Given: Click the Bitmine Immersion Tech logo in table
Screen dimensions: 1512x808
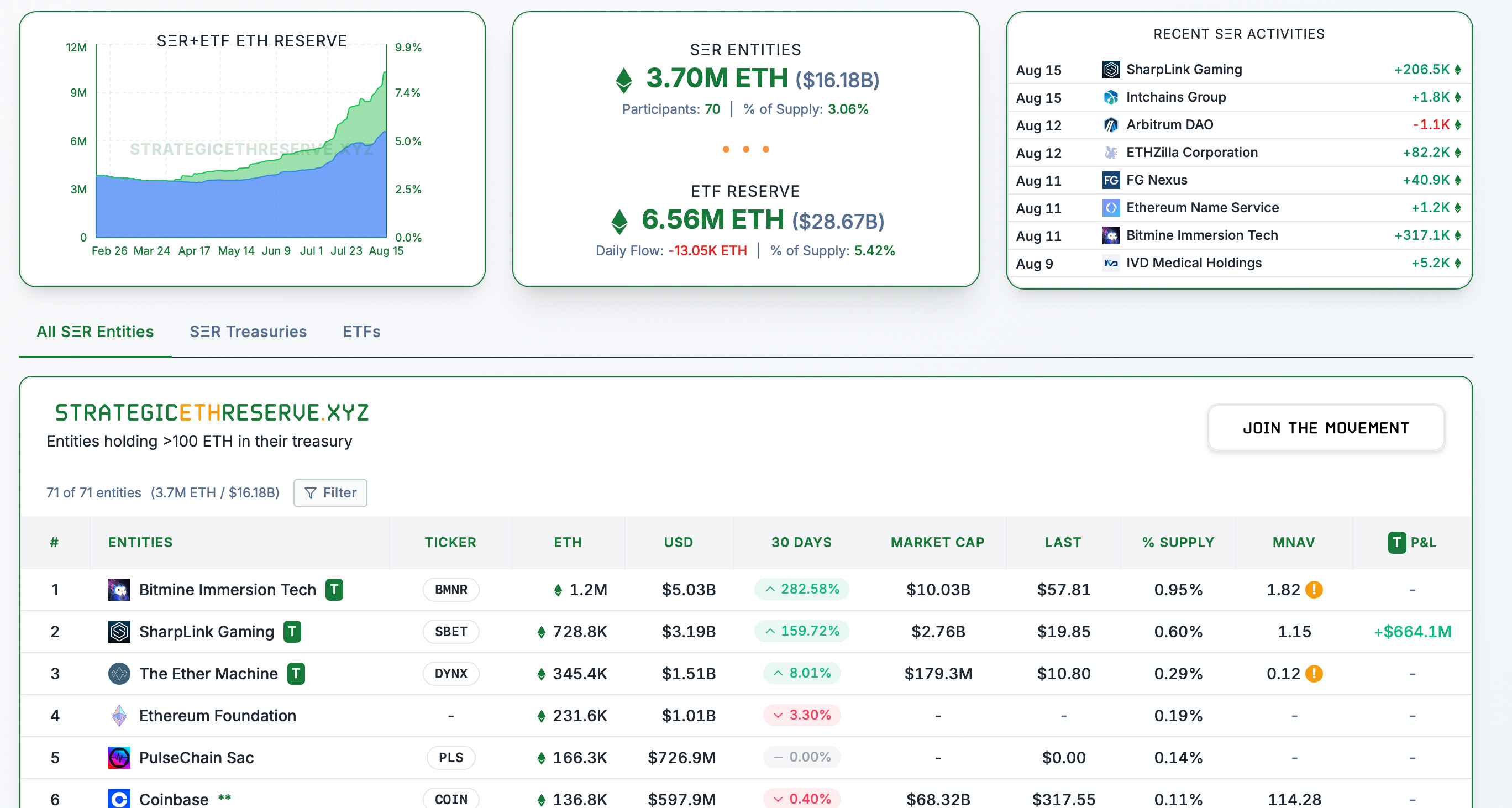Looking at the screenshot, I should [x=119, y=589].
